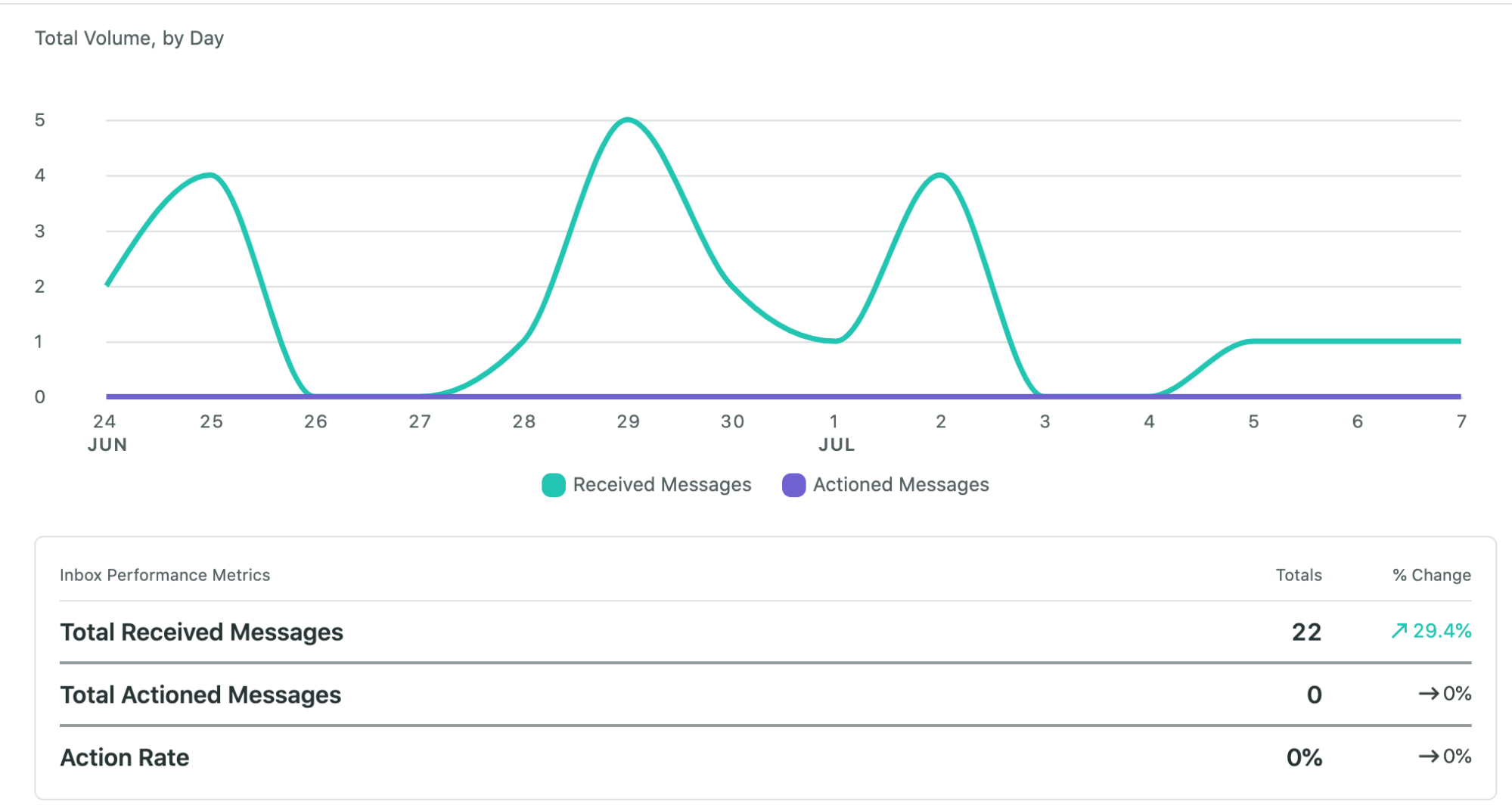This screenshot has width=1512, height=811.
Task: Click the June 25 peak on the teal line
Action: point(209,175)
